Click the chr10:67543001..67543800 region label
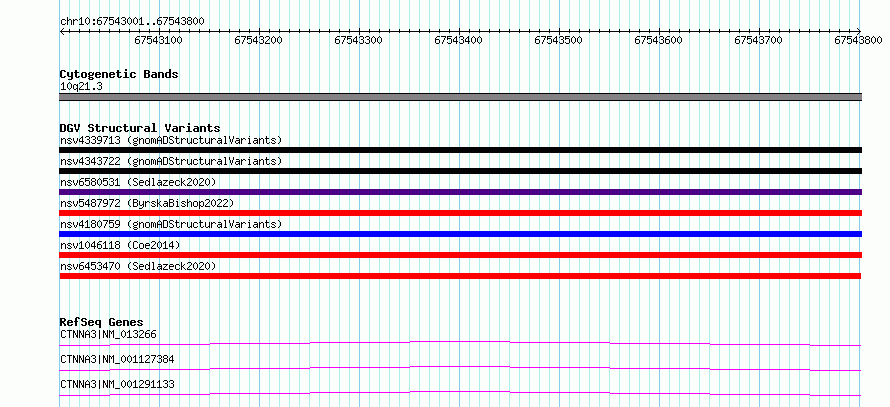Screen dimensions: 890x407 (x=132, y=21)
